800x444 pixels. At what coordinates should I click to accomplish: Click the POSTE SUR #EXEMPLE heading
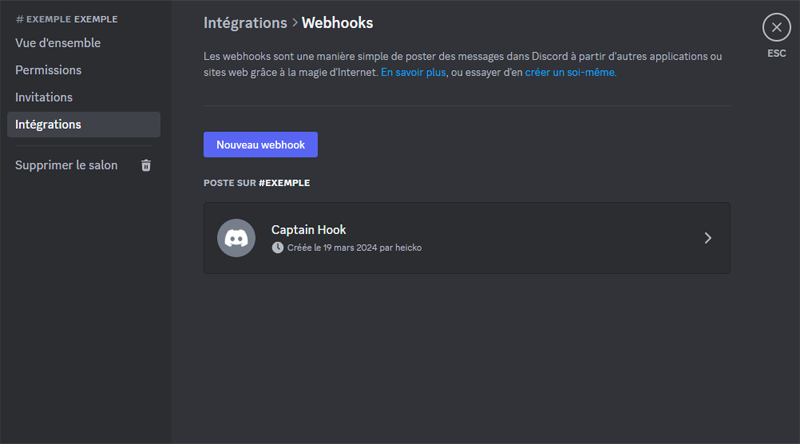click(x=256, y=183)
